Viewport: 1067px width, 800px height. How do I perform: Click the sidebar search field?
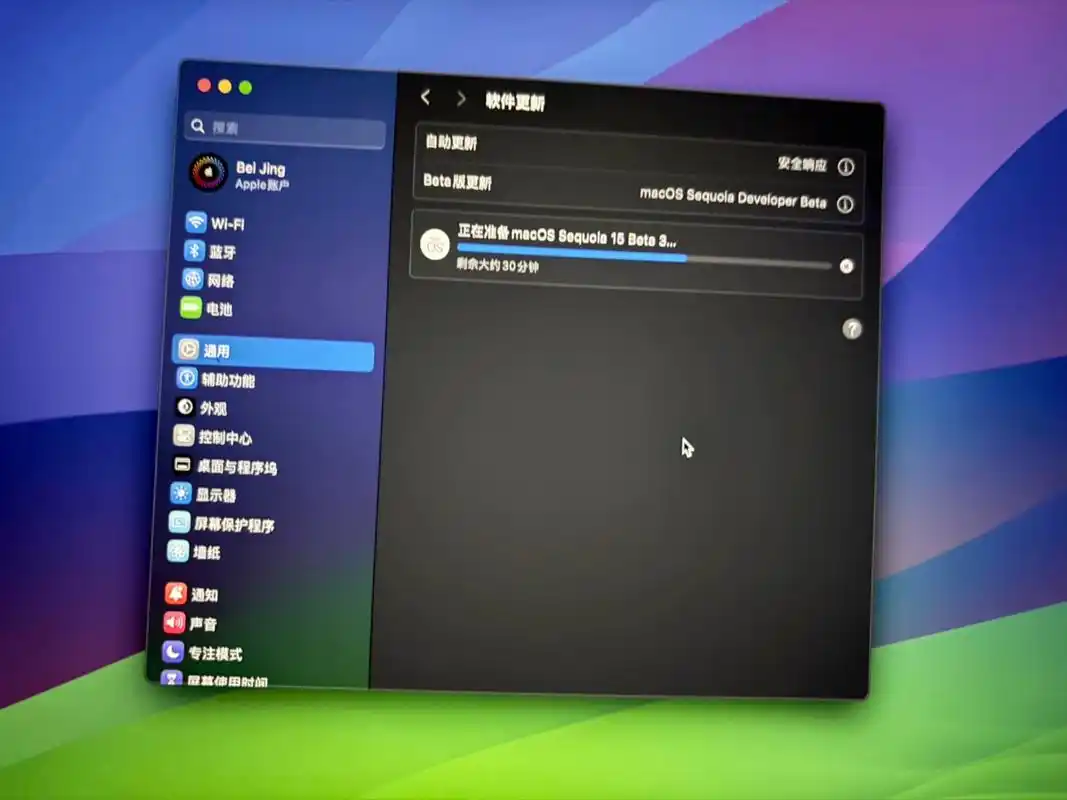(284, 129)
